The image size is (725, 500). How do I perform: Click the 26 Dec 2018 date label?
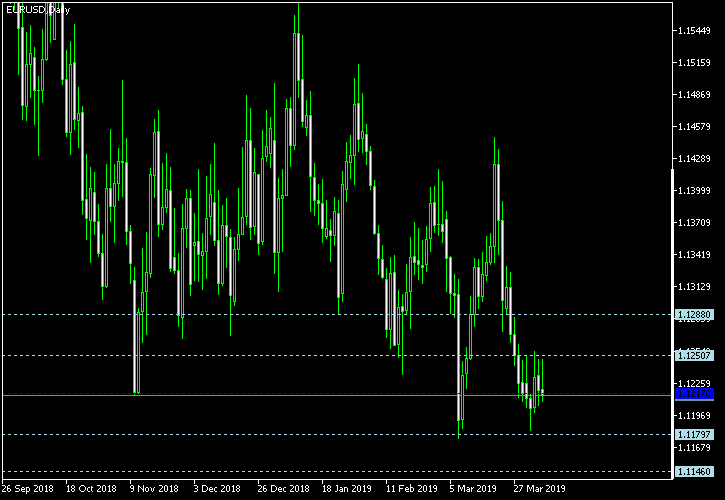coord(283,488)
